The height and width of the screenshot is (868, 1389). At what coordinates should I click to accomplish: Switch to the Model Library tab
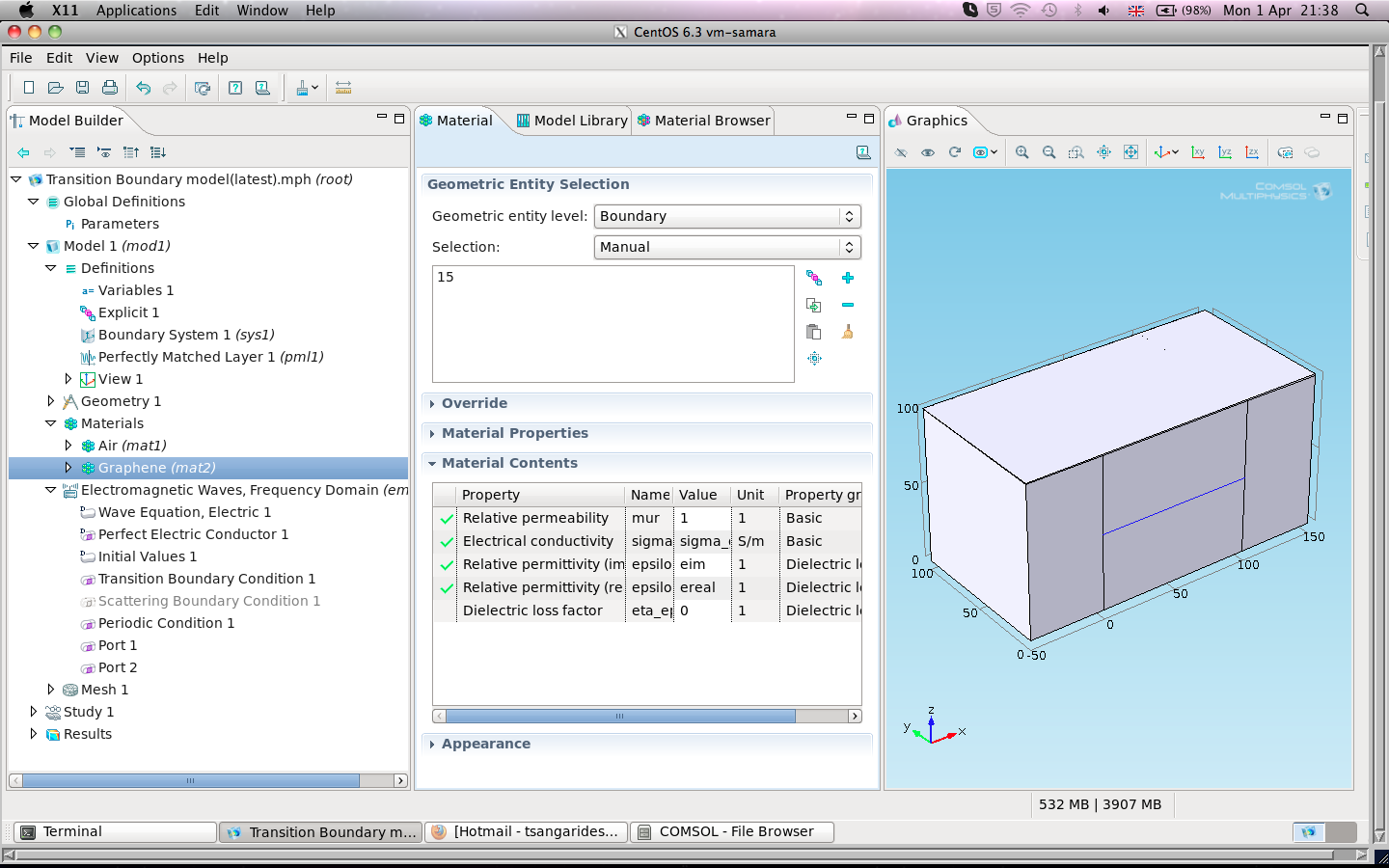571,121
